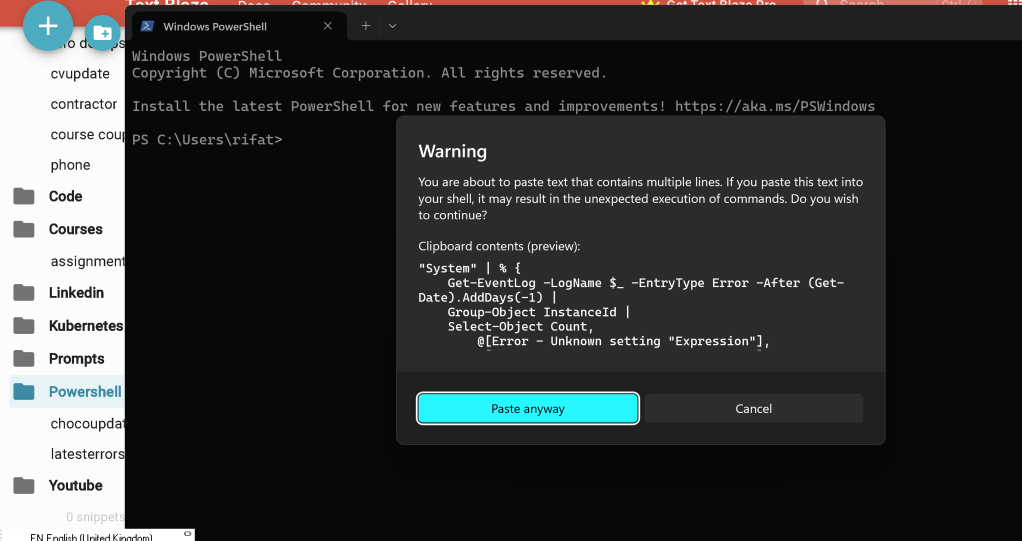Open the contractor snippet
This screenshot has height=541, width=1022.
pyautogui.click(x=83, y=104)
